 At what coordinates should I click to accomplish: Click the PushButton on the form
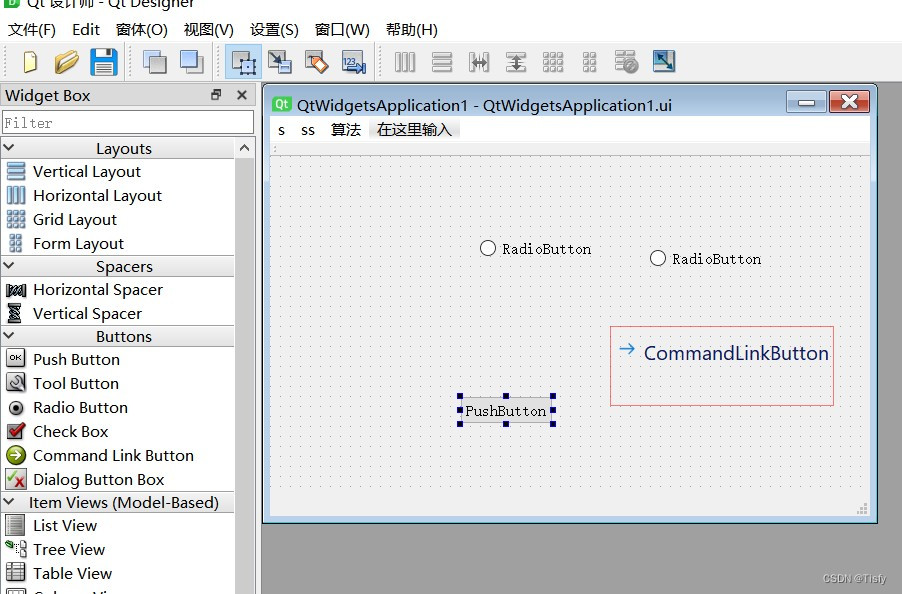(506, 410)
